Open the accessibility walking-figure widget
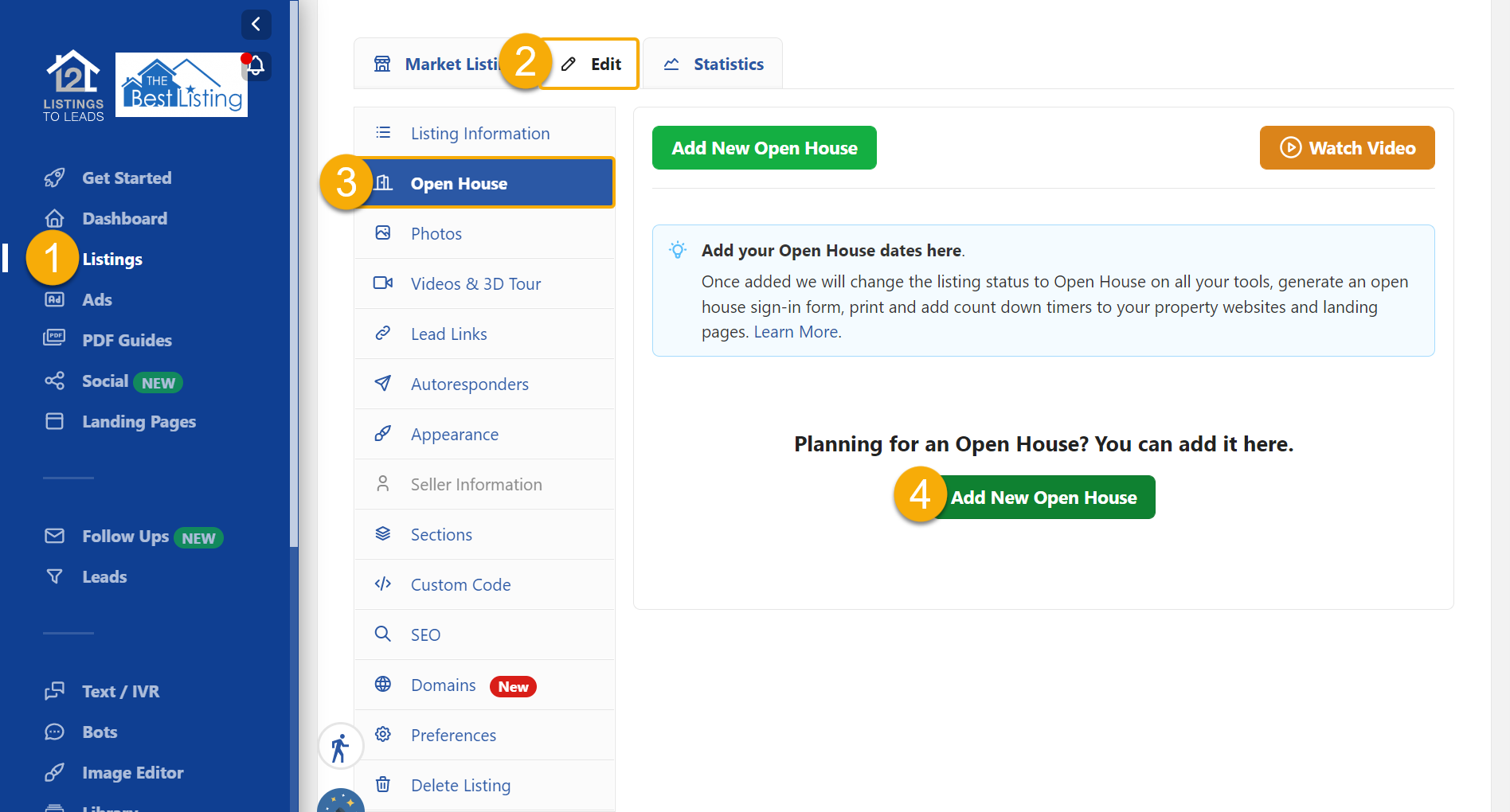This screenshot has height=812, width=1510. tap(340, 747)
